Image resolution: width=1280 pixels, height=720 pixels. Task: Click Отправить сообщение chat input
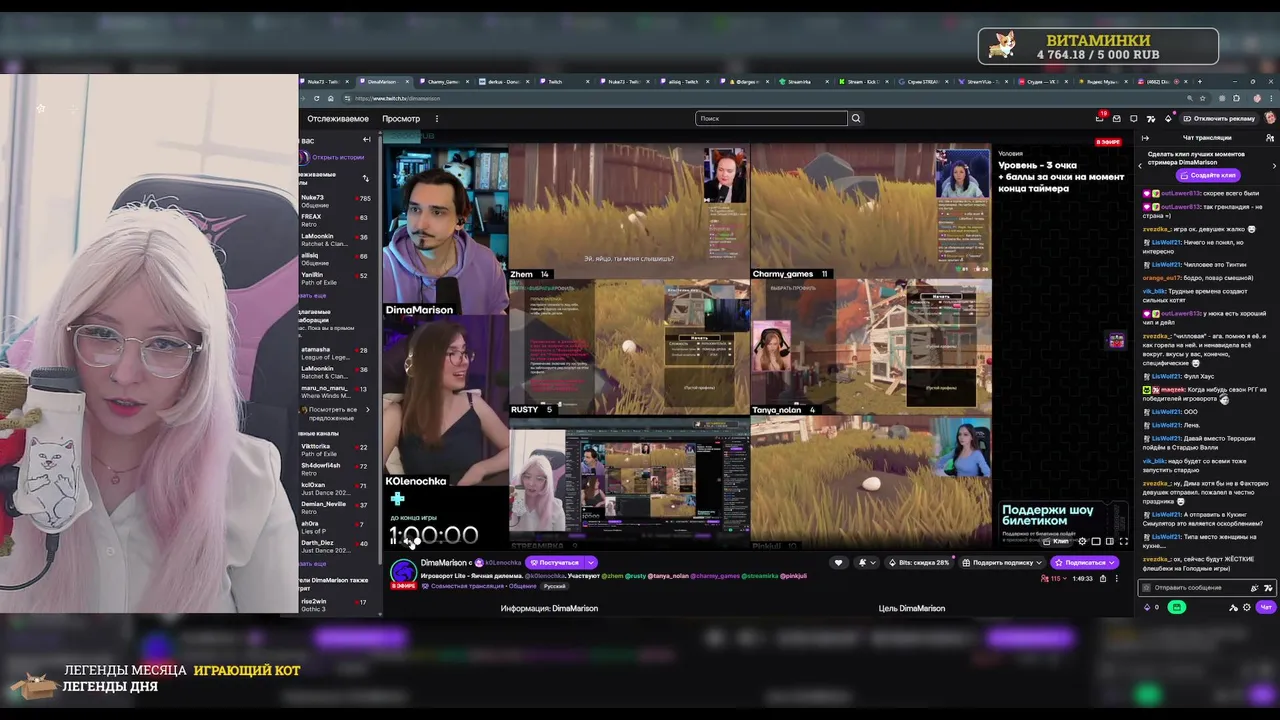click(x=1207, y=588)
